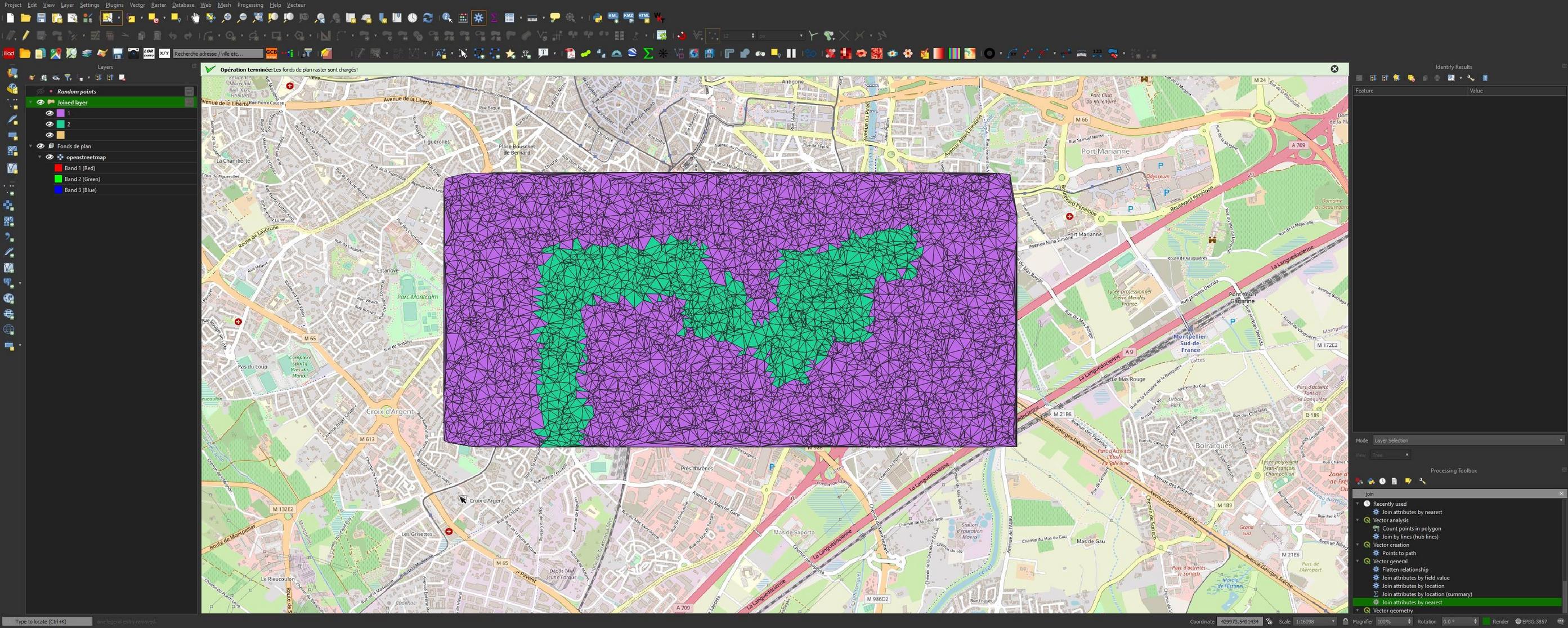Click the X/Y coordinates plugin icon

pos(164,54)
